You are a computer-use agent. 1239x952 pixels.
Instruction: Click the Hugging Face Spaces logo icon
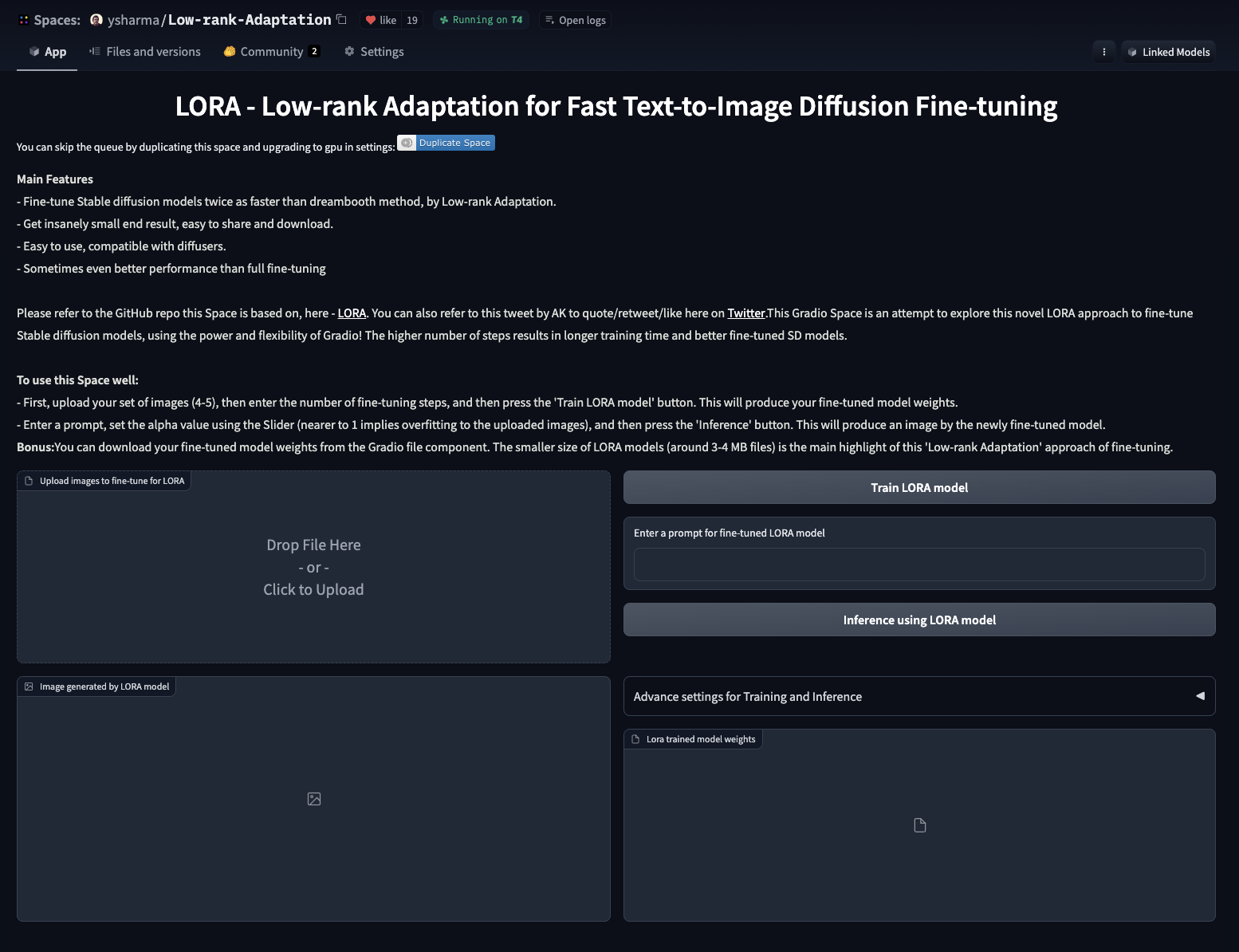(24, 20)
